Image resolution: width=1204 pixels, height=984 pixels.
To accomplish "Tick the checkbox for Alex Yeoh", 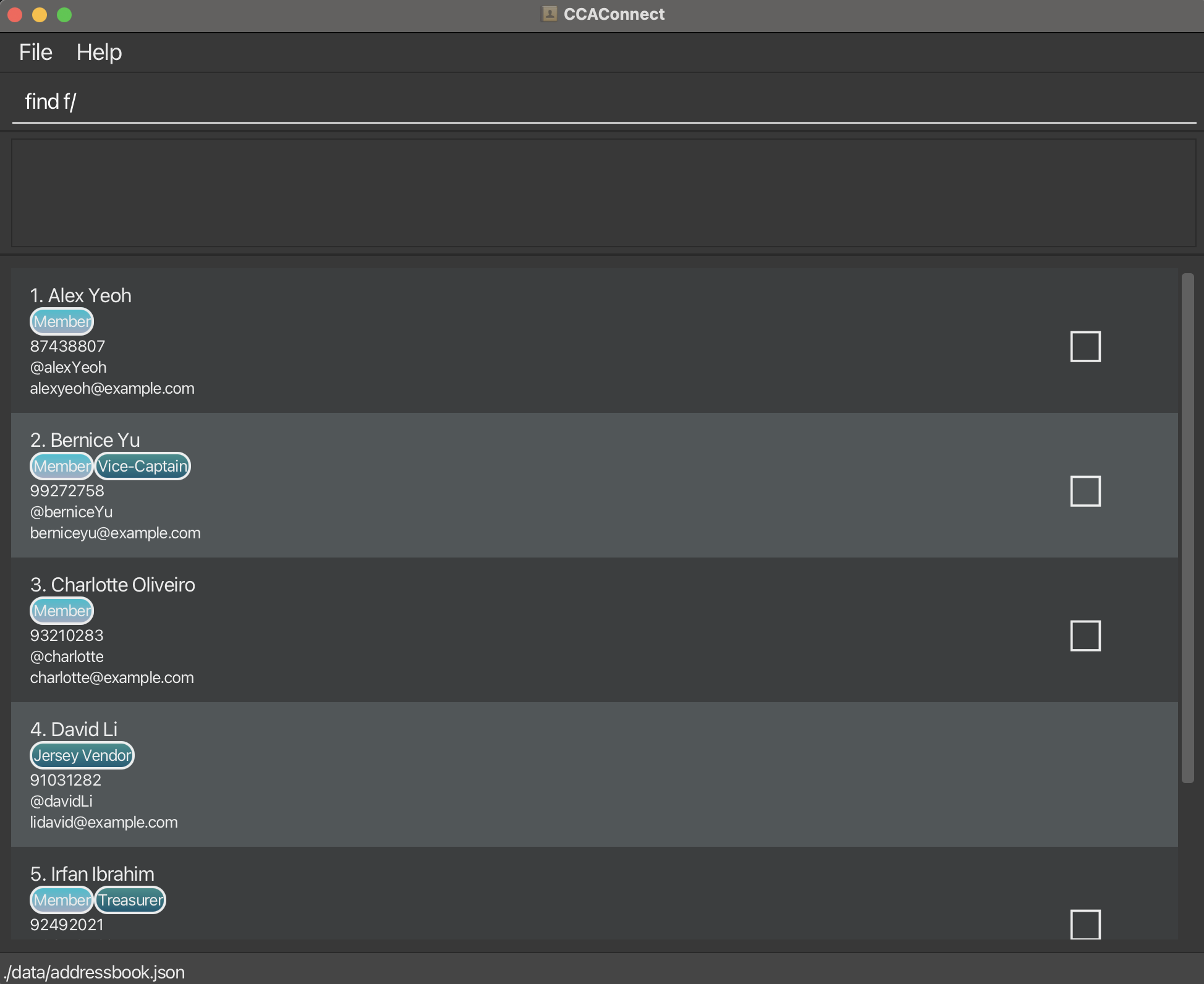I will click(x=1085, y=346).
